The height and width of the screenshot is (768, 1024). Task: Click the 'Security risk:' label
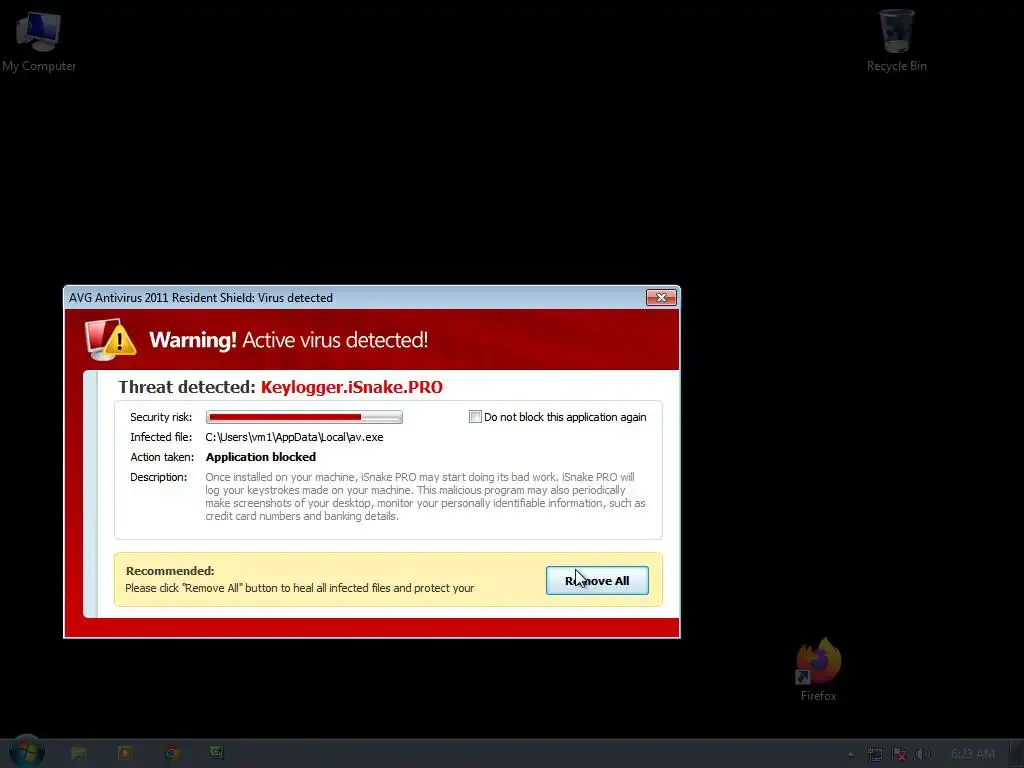(x=161, y=417)
